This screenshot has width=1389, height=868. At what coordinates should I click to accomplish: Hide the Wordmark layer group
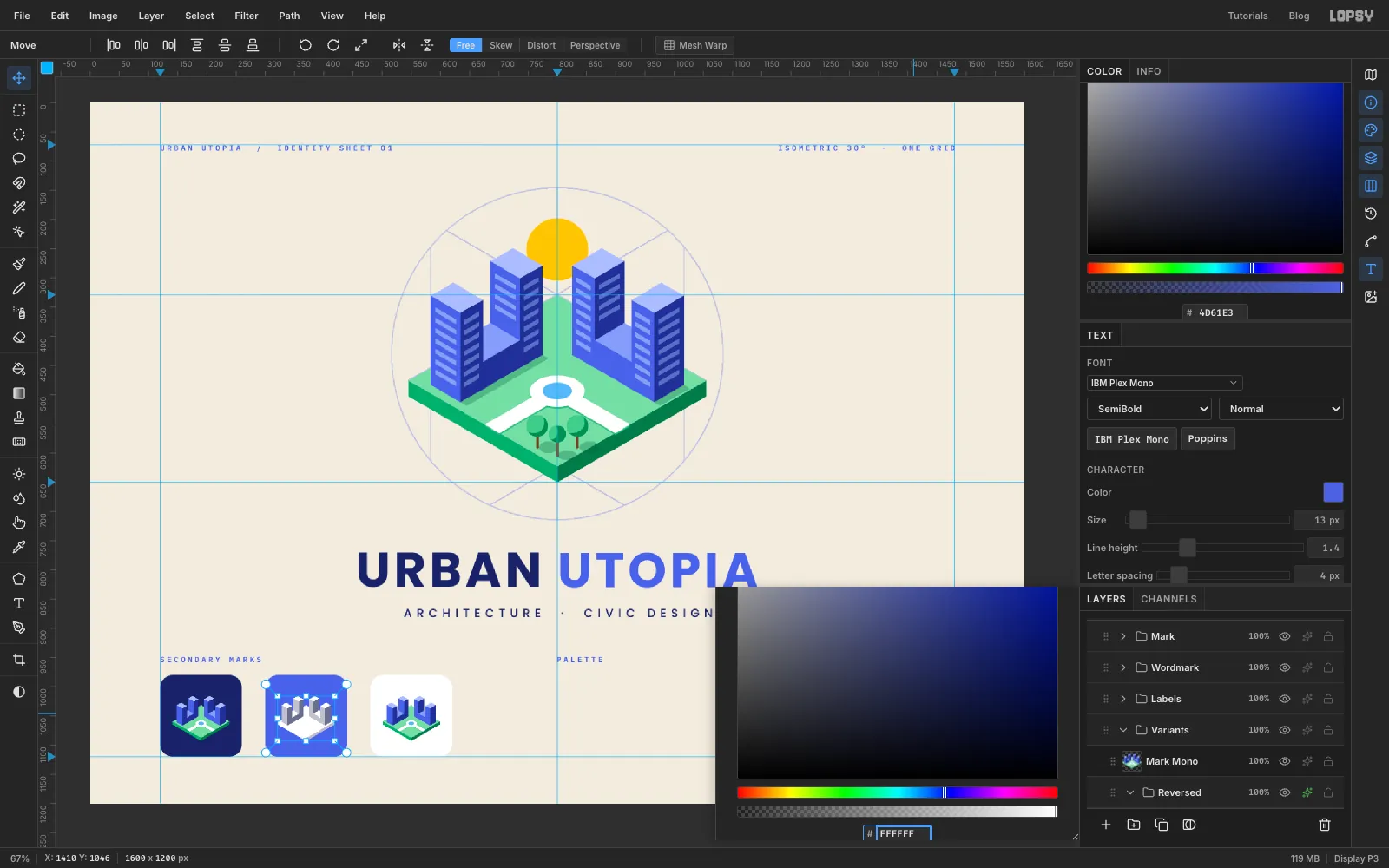click(1285, 667)
